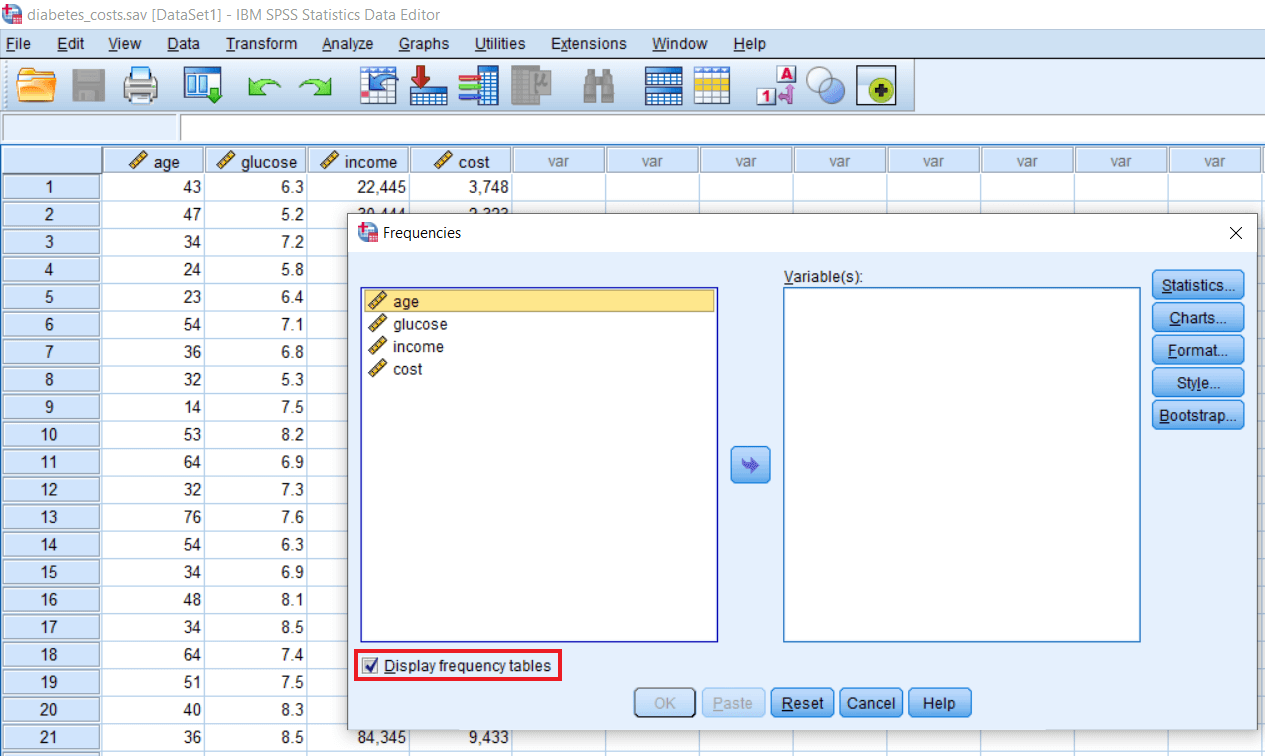Click age cell with value 76

point(154,517)
